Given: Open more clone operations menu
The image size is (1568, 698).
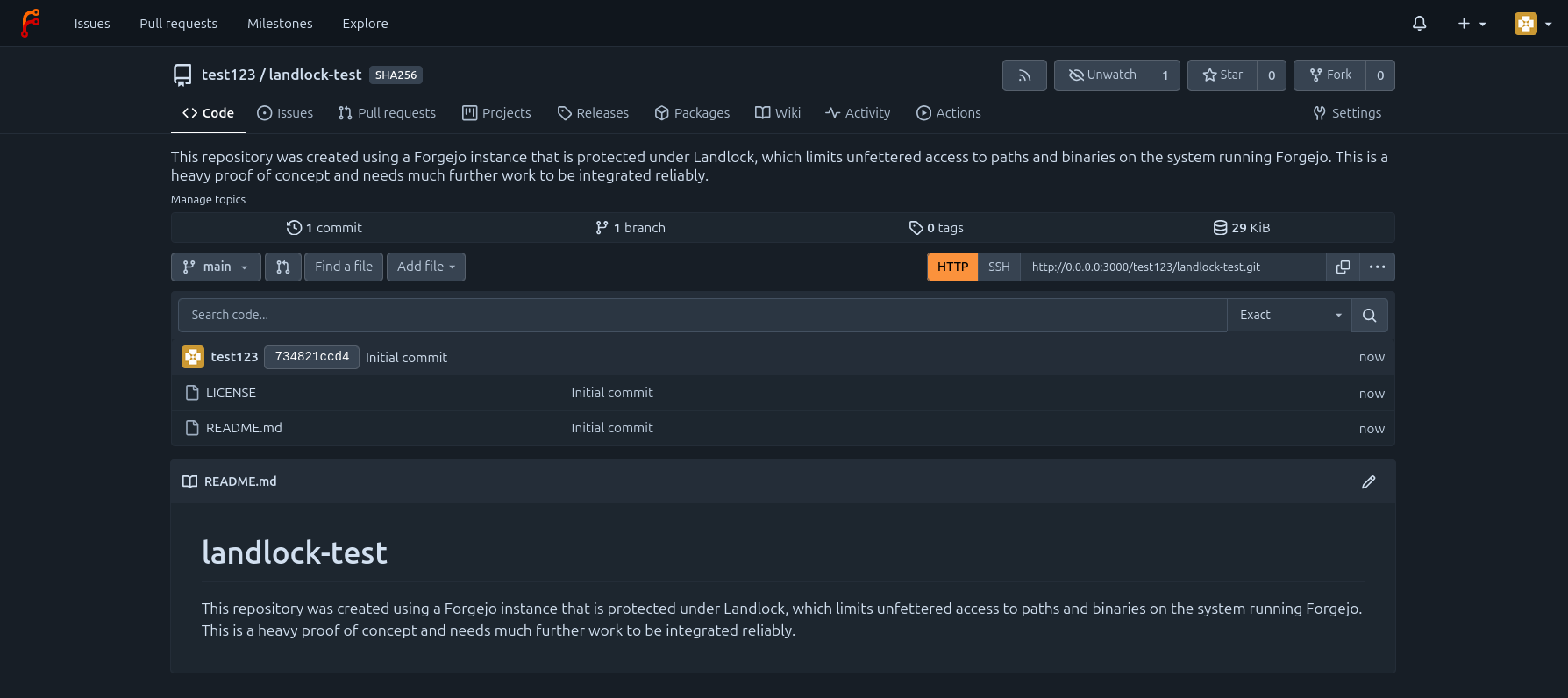Looking at the screenshot, I should coord(1377,267).
